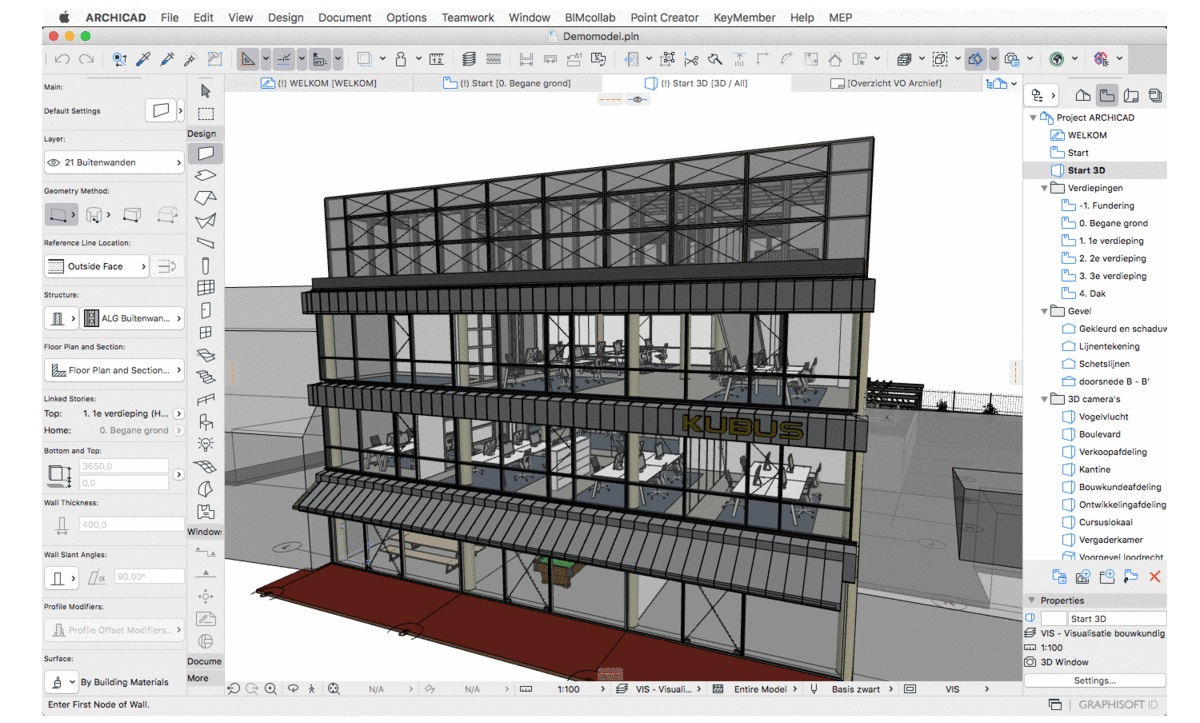The height and width of the screenshot is (723, 1200).
Task: Select straight wall geometry method
Action: click(x=60, y=214)
